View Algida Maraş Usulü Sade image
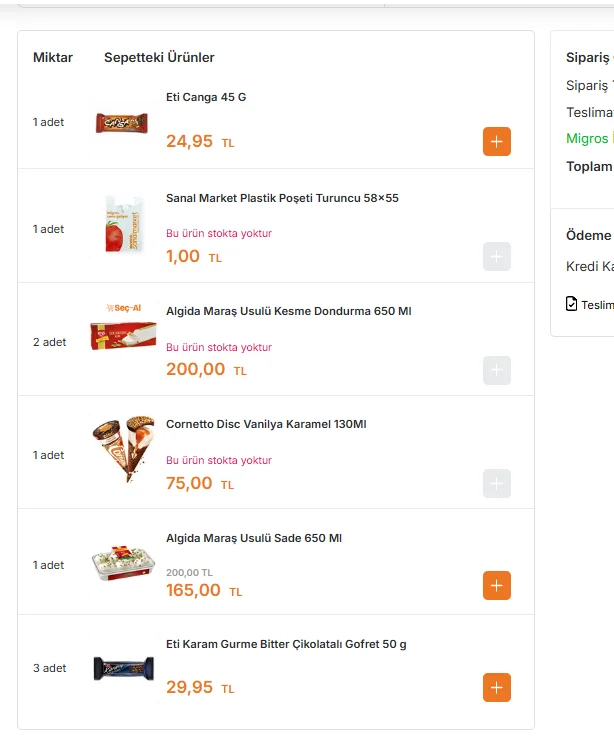Viewport: 614px width, 752px height. point(122,563)
